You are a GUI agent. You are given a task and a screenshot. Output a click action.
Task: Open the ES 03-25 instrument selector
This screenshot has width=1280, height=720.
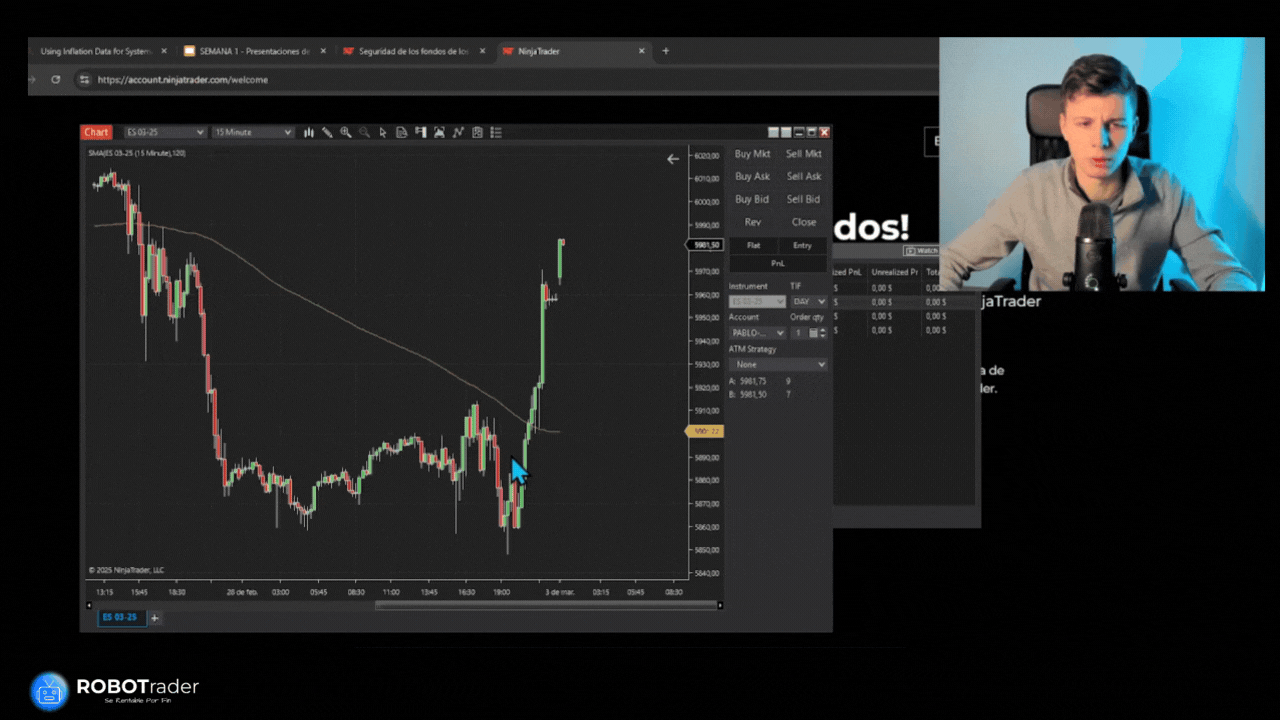[x=165, y=132]
